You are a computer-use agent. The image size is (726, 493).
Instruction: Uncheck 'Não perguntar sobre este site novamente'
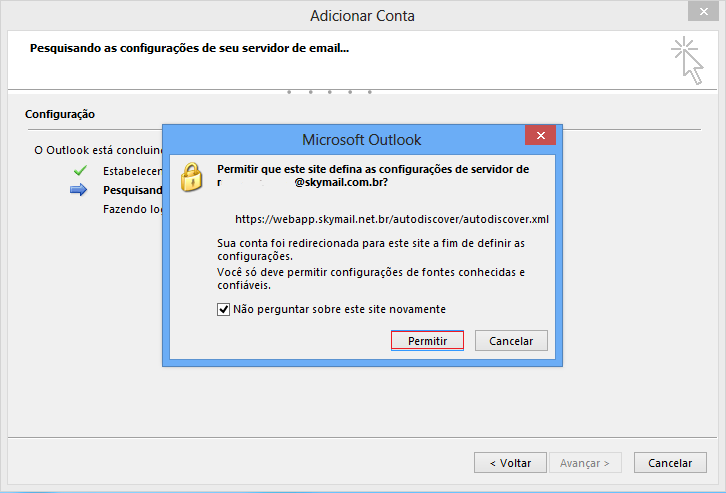point(223,309)
